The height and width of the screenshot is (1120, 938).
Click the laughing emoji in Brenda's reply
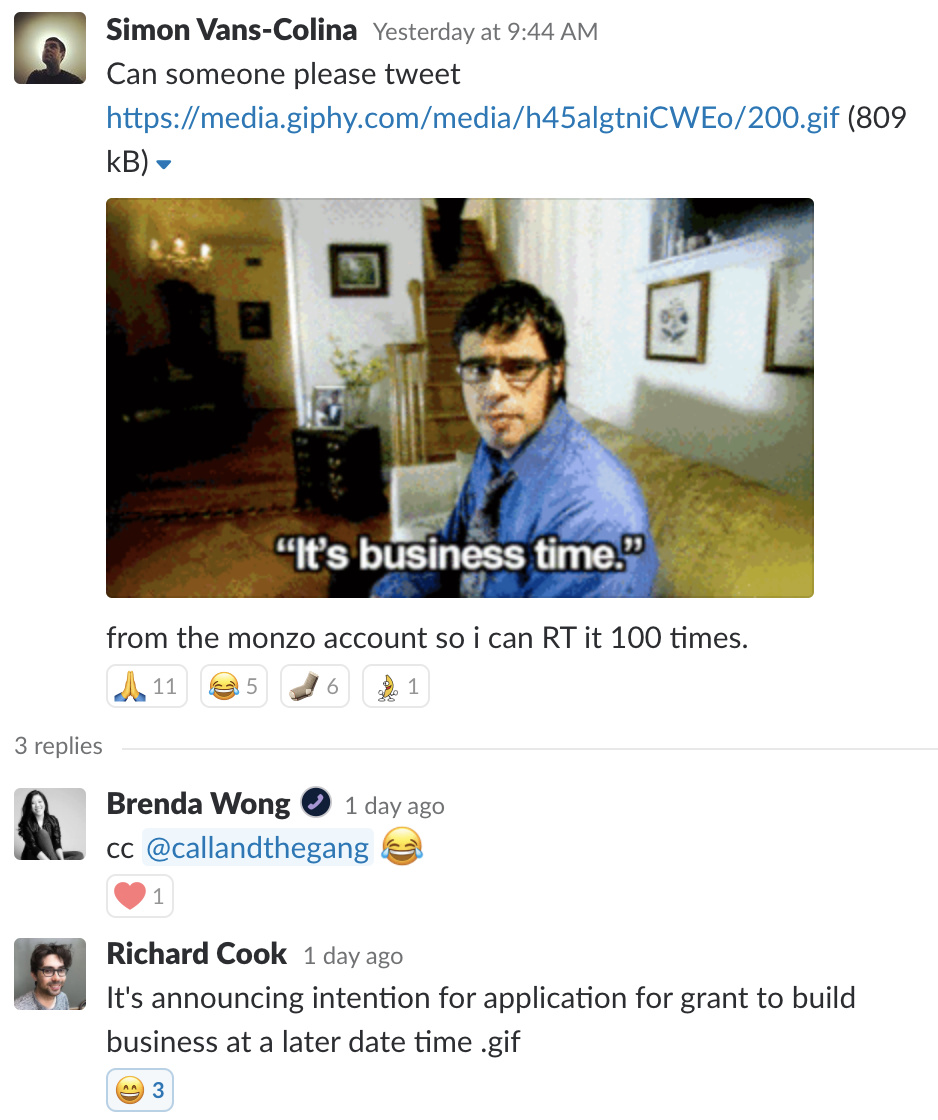click(402, 846)
